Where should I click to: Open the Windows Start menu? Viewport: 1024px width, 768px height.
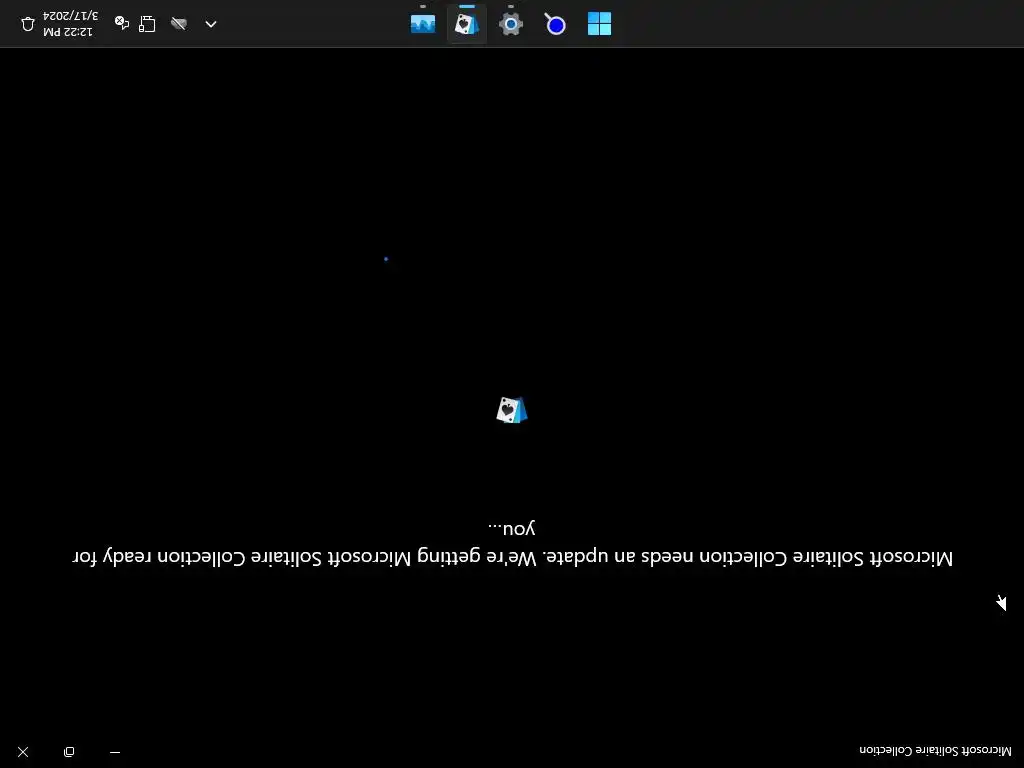tap(599, 24)
